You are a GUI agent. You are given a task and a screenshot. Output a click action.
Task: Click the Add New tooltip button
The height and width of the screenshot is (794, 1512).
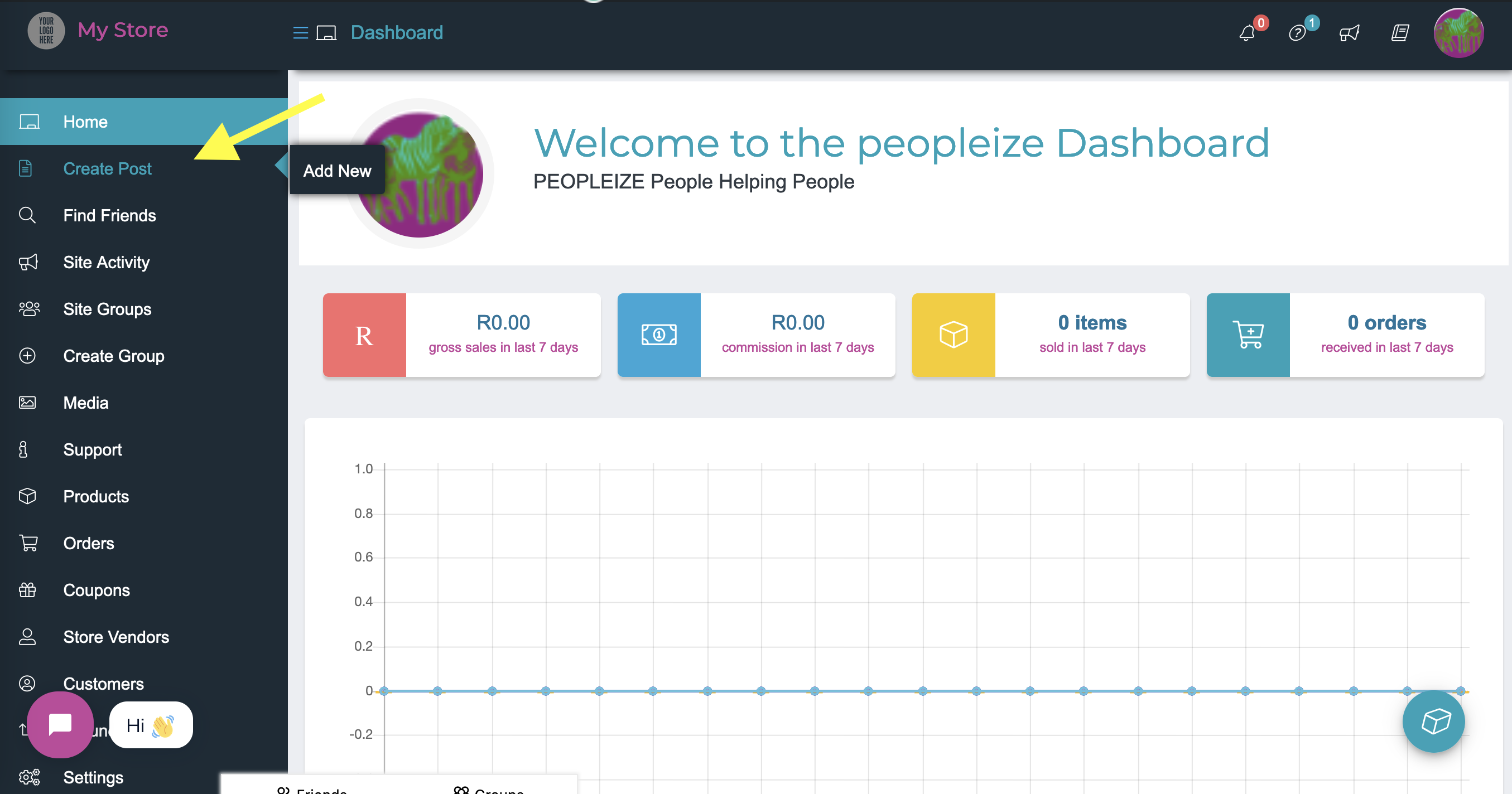[337, 171]
